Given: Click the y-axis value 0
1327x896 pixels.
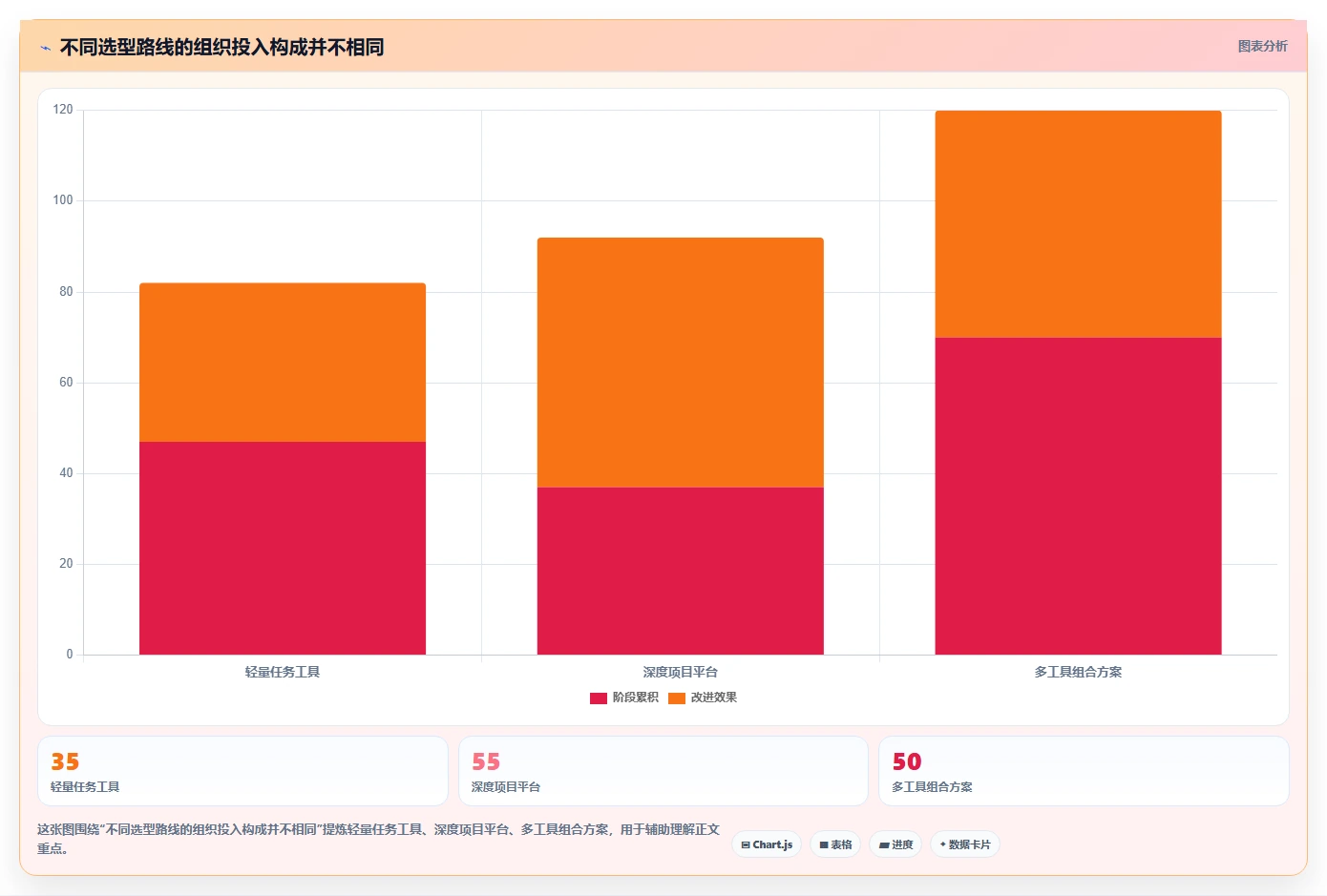Looking at the screenshot, I should (x=70, y=655).
